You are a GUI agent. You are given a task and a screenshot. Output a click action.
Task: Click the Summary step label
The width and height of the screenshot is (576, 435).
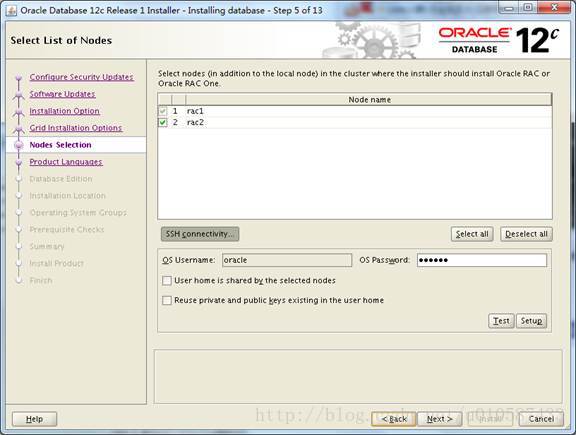(47, 247)
